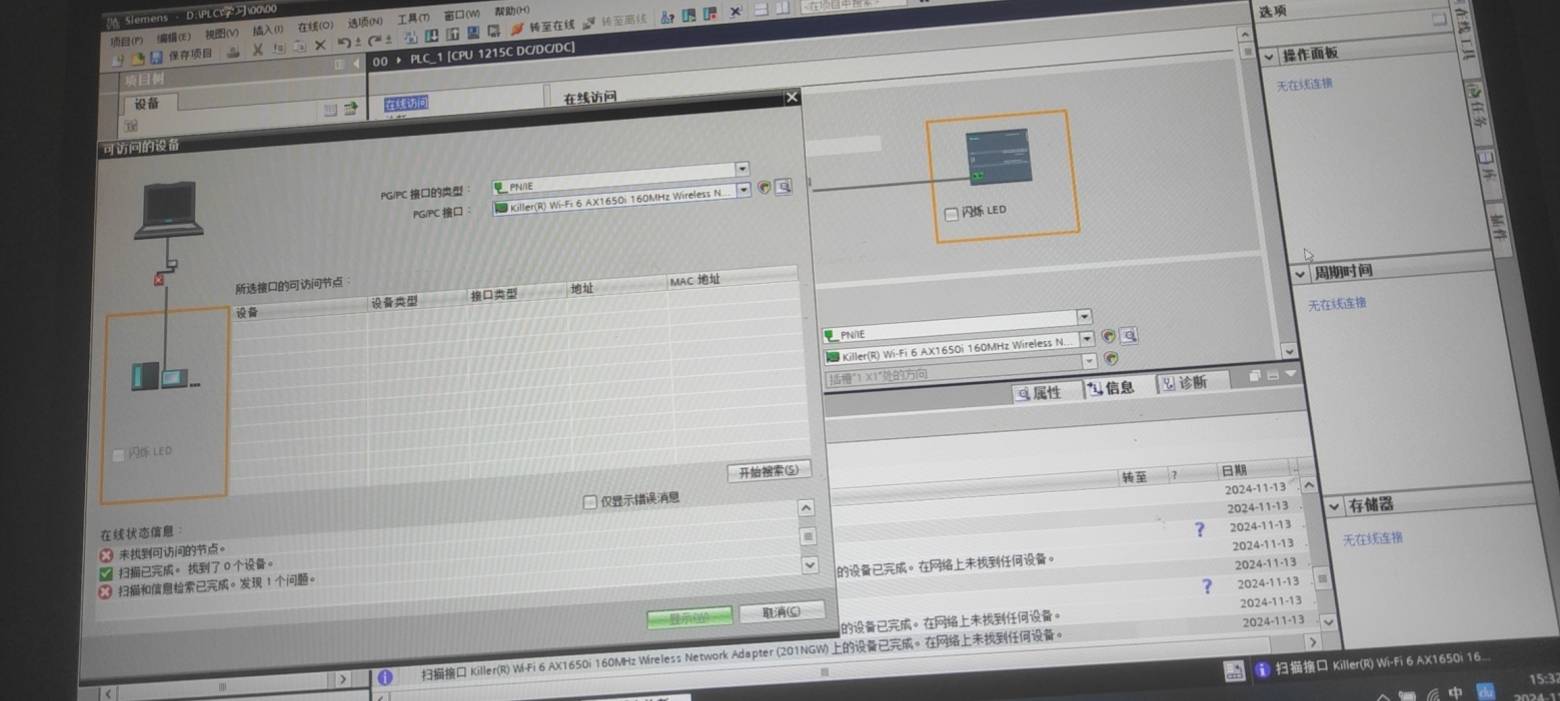This screenshot has width=1560, height=701.
Task: Click the compile icon in toolbar
Action: click(x=410, y=37)
